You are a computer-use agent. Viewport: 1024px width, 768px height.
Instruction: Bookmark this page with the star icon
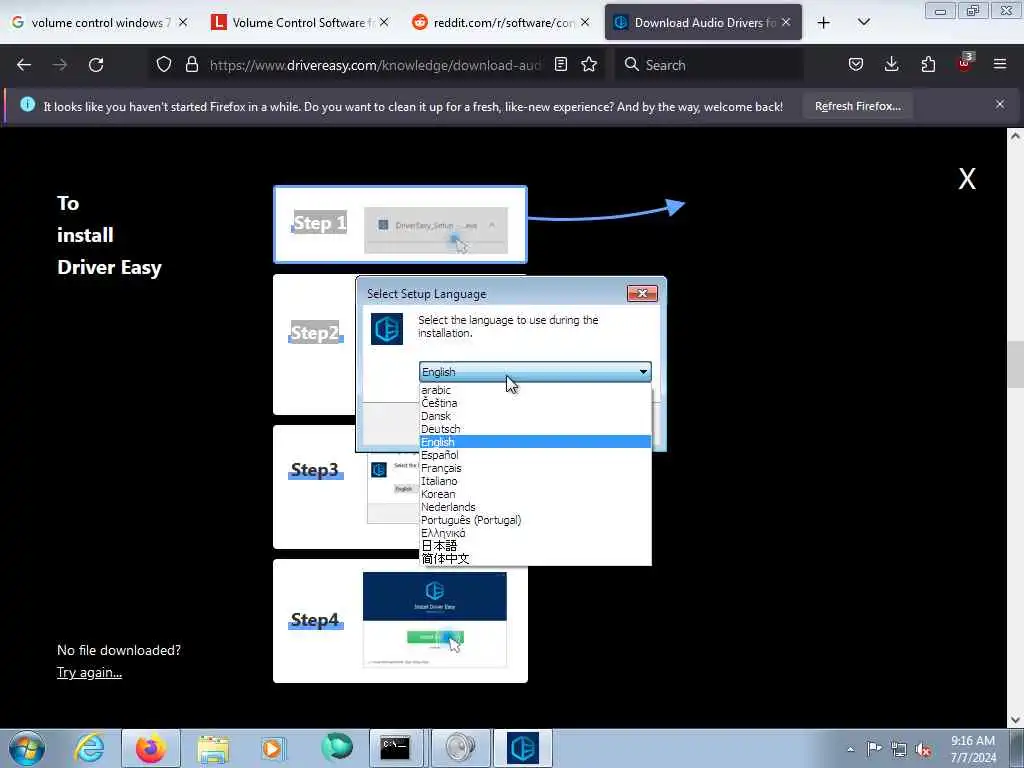click(589, 65)
